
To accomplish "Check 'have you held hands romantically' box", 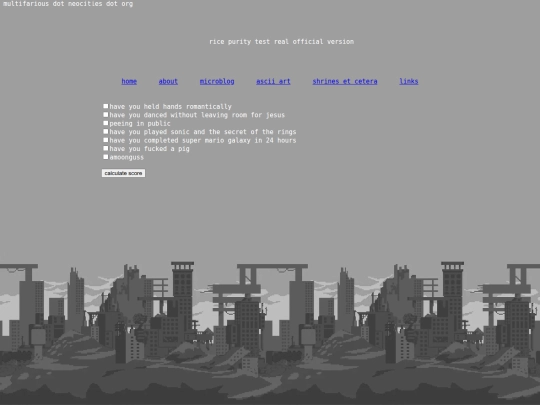I will (106, 106).
